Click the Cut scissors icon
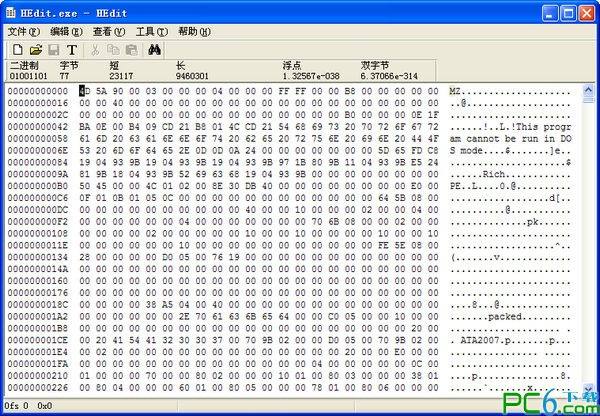This screenshot has height=416, width=600. click(96, 49)
